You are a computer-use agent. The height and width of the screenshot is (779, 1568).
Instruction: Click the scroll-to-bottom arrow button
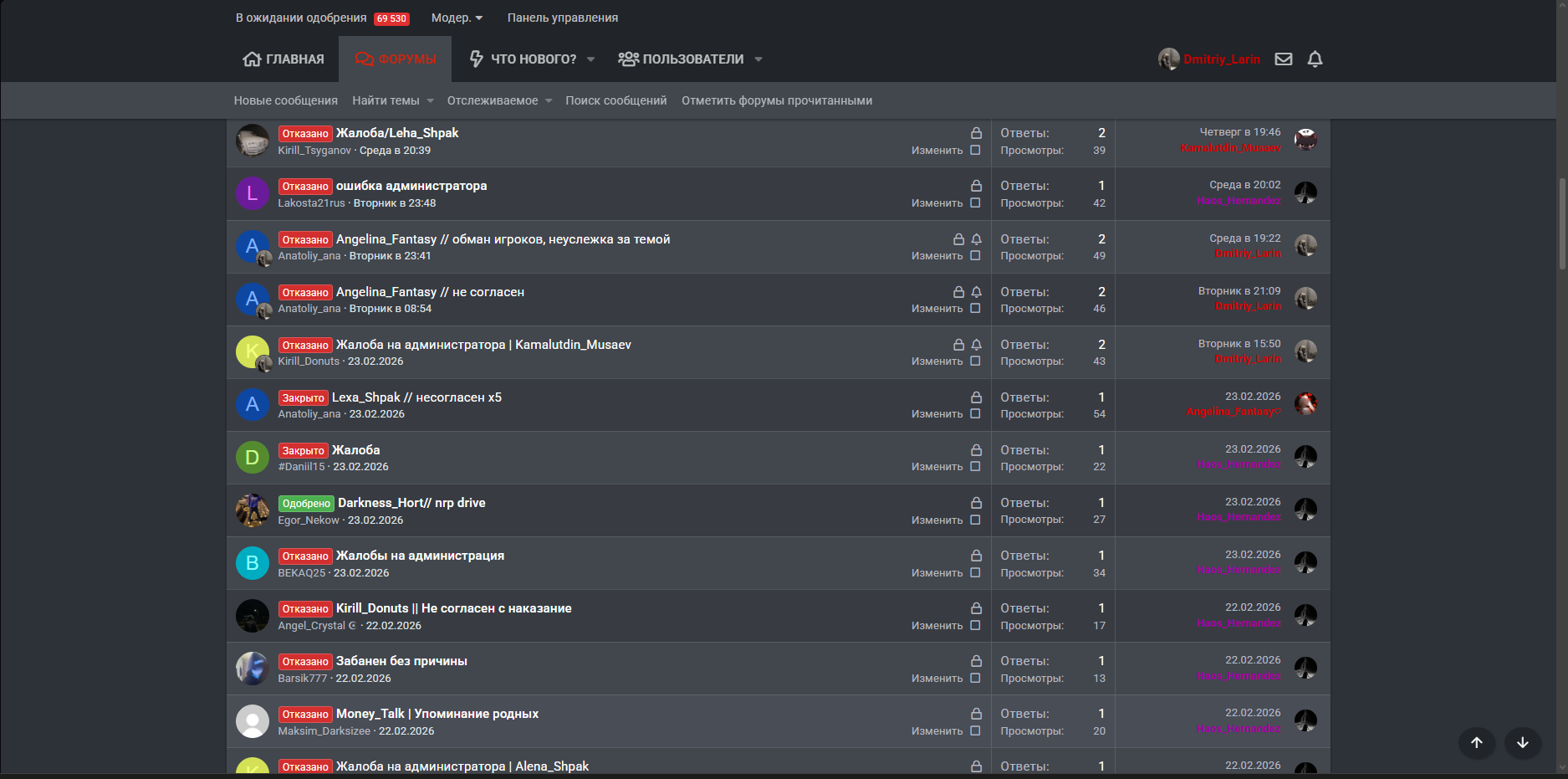1523,742
